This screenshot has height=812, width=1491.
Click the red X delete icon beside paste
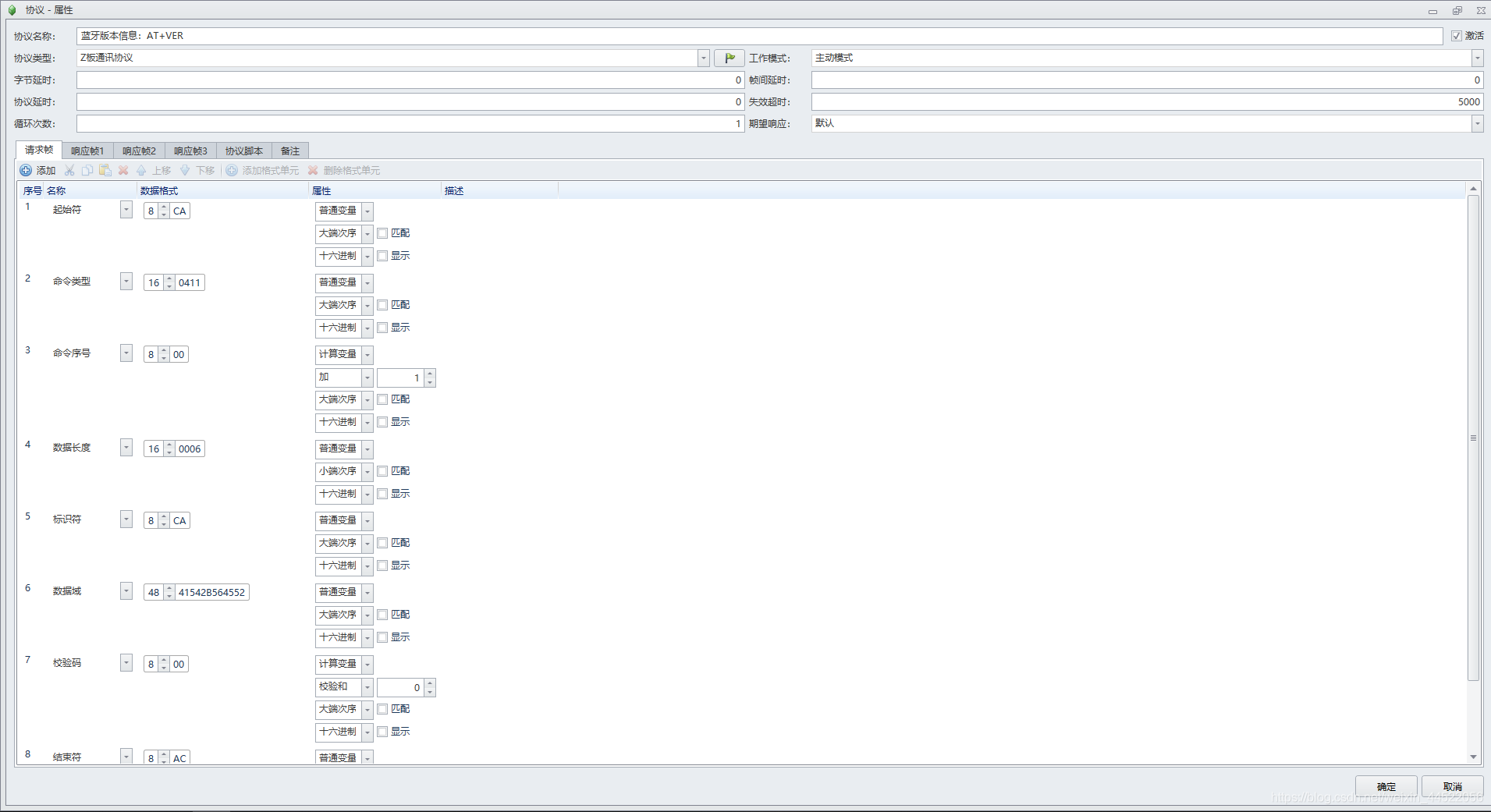pos(123,170)
